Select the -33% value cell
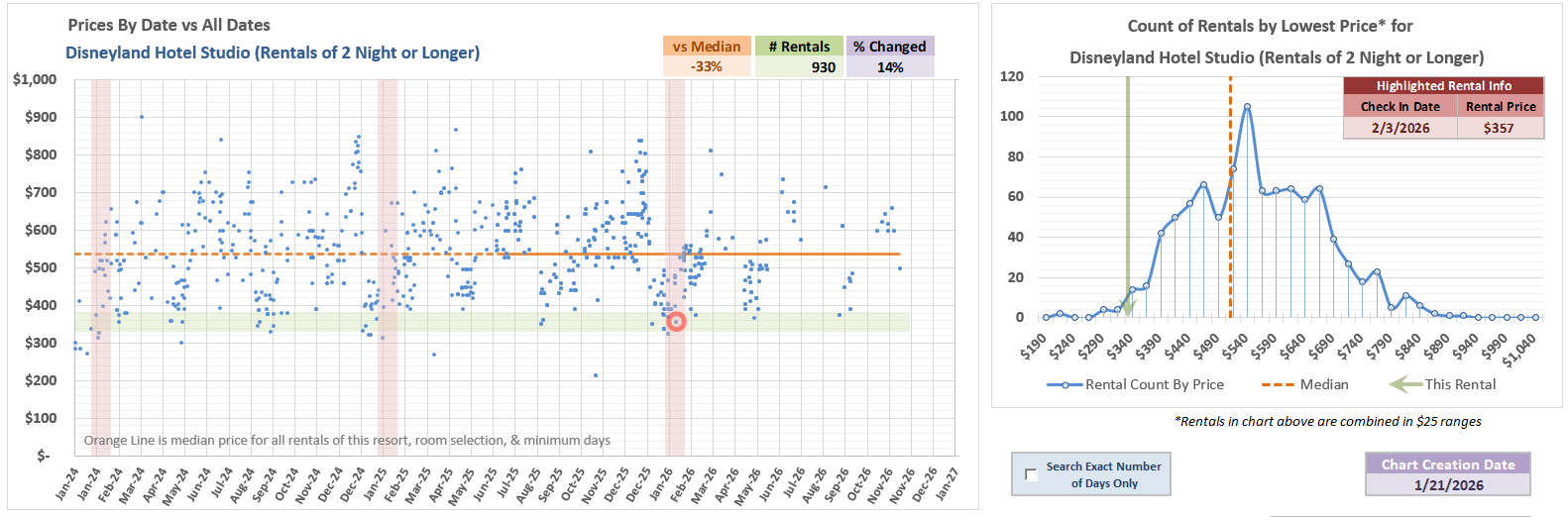This screenshot has height=517, width=1568. [x=706, y=67]
